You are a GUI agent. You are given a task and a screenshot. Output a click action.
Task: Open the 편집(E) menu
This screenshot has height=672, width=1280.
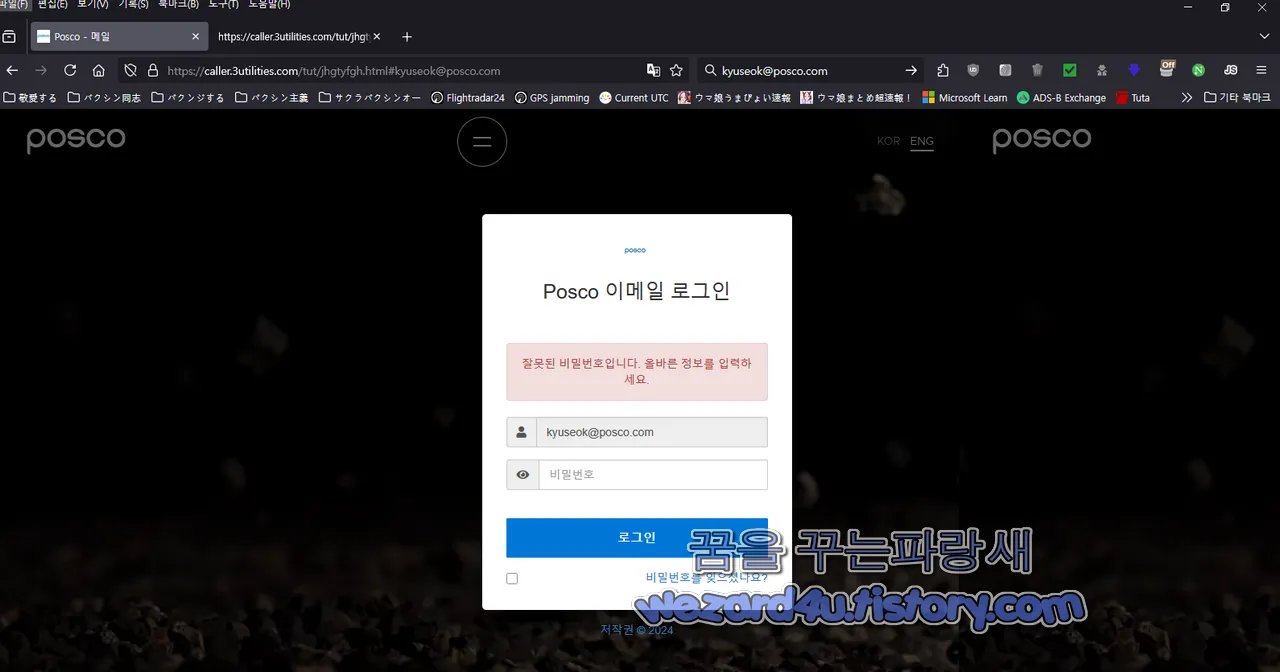tap(53, 5)
